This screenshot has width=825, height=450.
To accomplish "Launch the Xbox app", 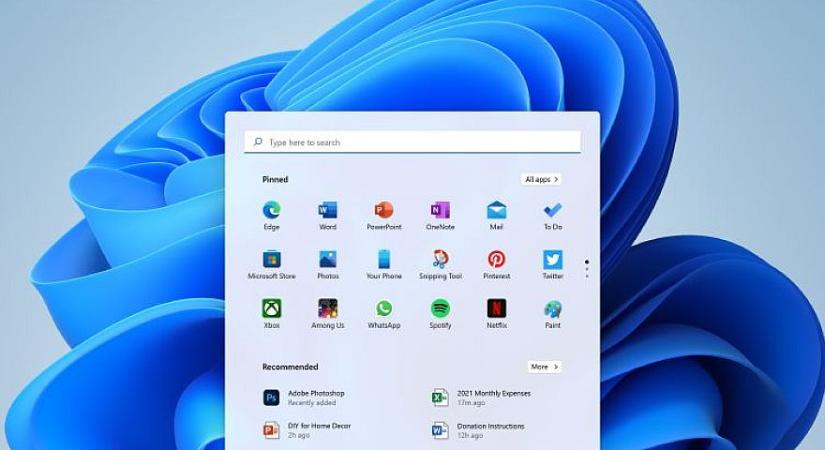I will (271, 308).
